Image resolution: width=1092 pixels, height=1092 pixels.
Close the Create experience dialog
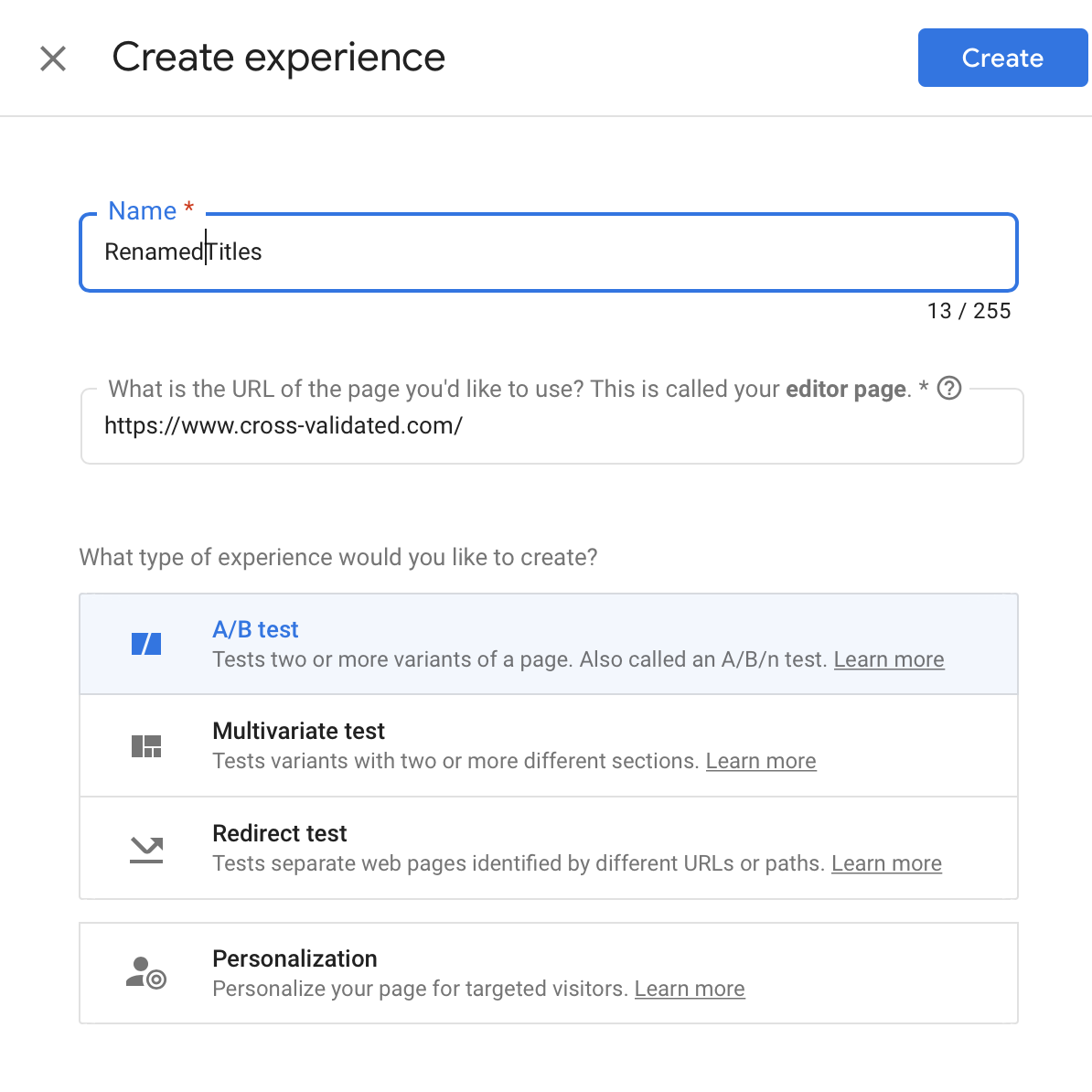(x=53, y=59)
